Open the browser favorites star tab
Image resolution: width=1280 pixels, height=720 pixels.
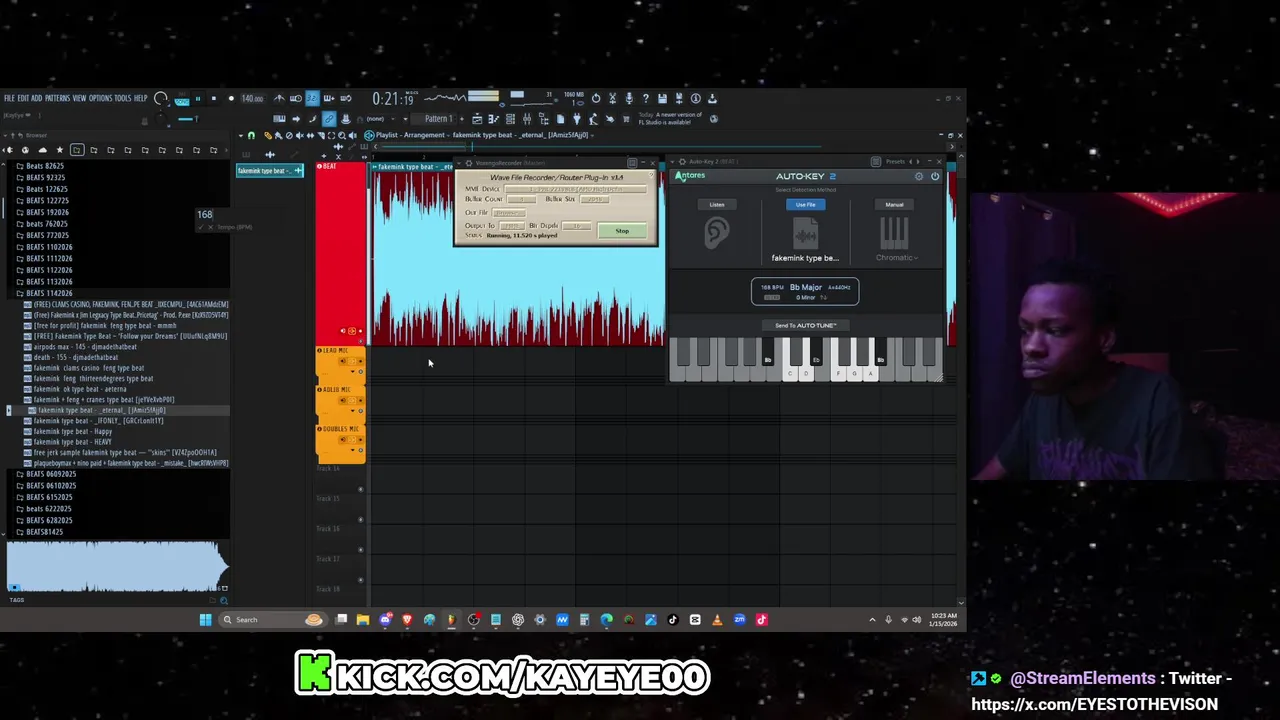pyautogui.click(x=60, y=150)
